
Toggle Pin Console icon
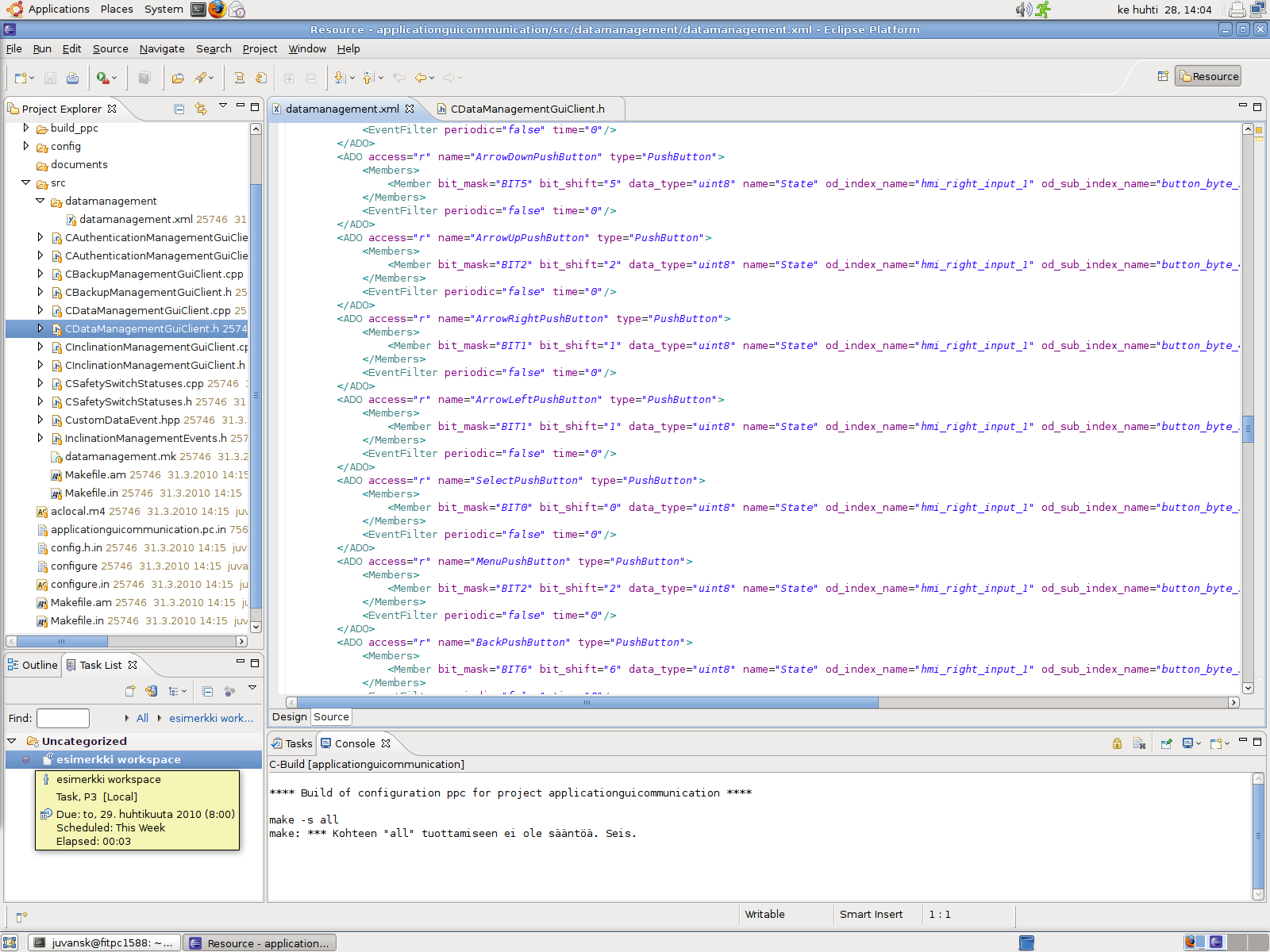pos(1166,743)
